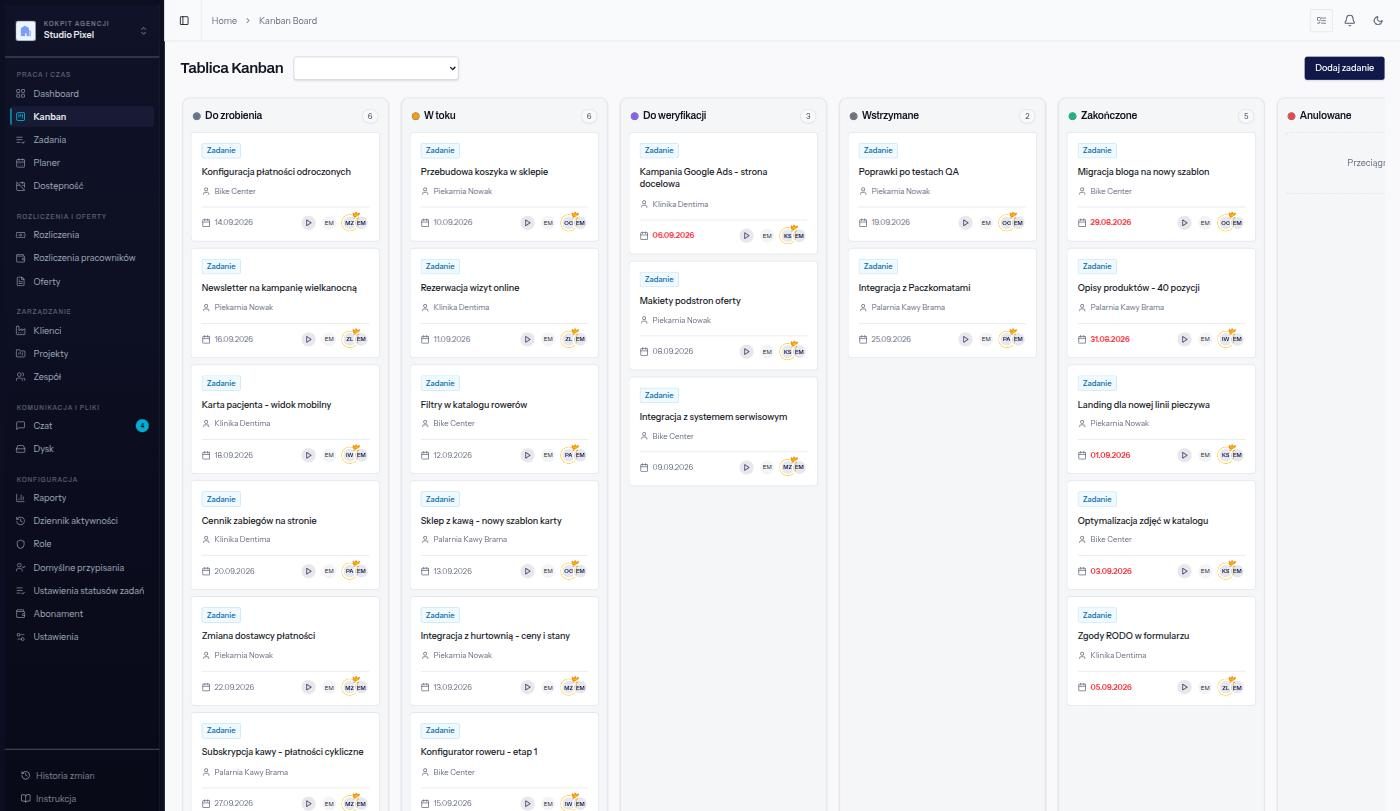The height and width of the screenshot is (811, 1400).
Task: Open Domyślne przypisania
Action: (82, 568)
